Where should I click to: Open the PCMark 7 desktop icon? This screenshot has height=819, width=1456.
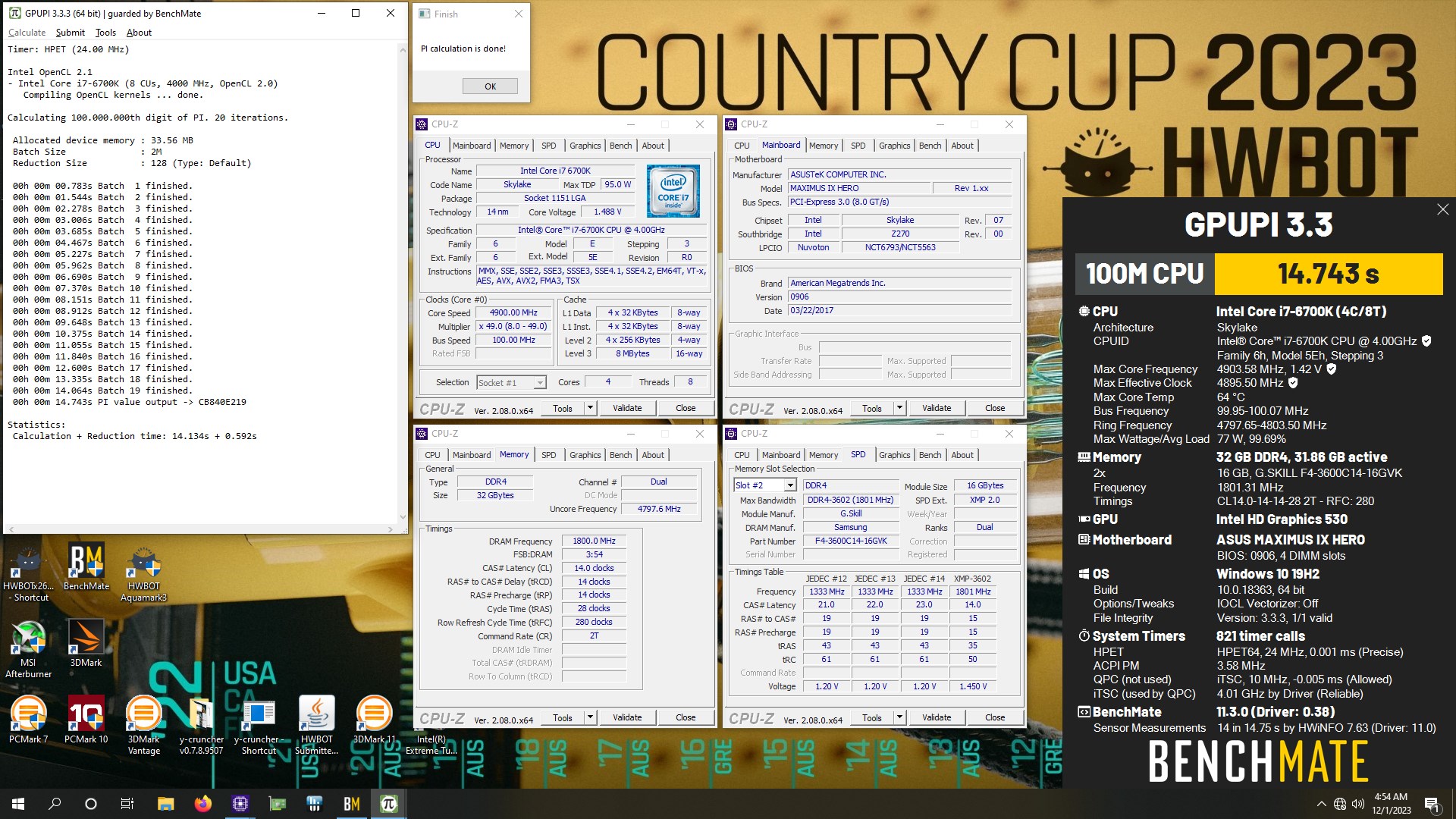(x=28, y=720)
